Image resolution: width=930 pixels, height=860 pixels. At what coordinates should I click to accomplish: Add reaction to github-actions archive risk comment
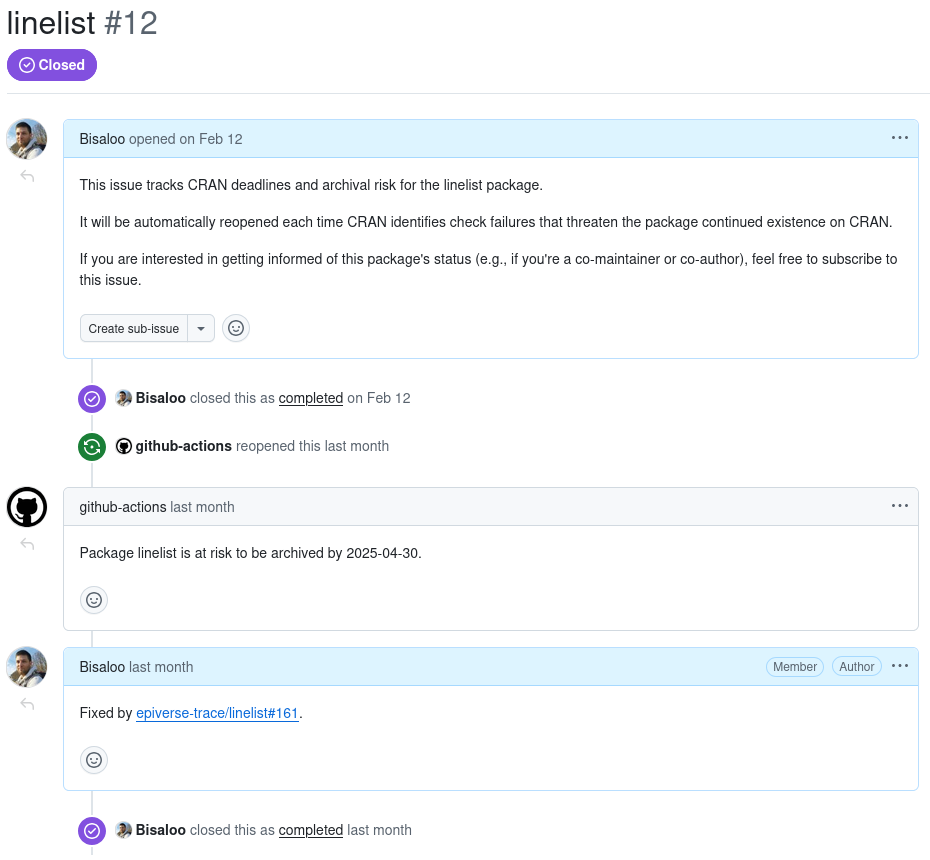click(94, 600)
